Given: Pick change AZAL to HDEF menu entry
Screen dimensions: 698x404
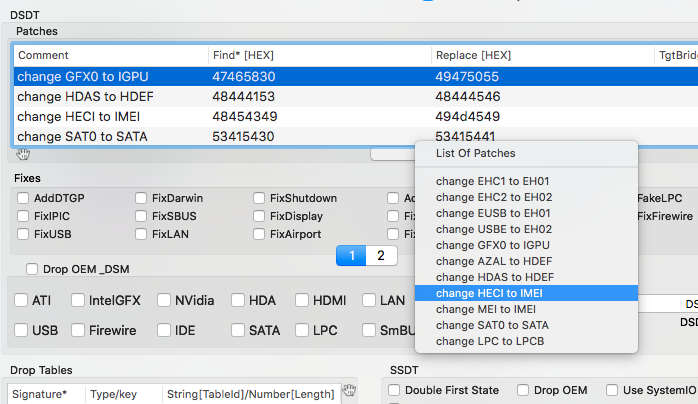Looking at the screenshot, I should [x=526, y=261].
